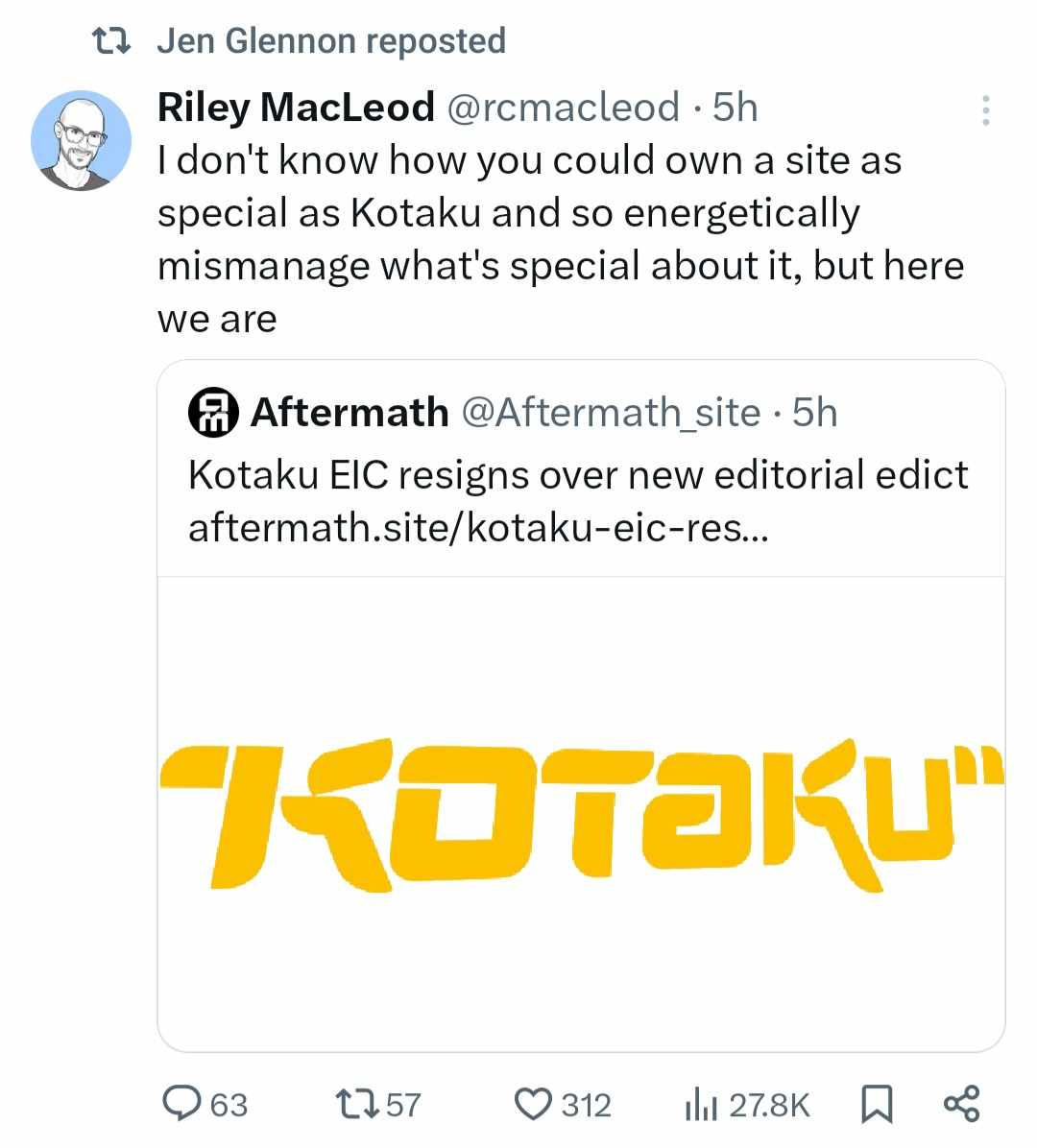
Task: Open Jen Glennon reposted label
Action: (x=331, y=41)
